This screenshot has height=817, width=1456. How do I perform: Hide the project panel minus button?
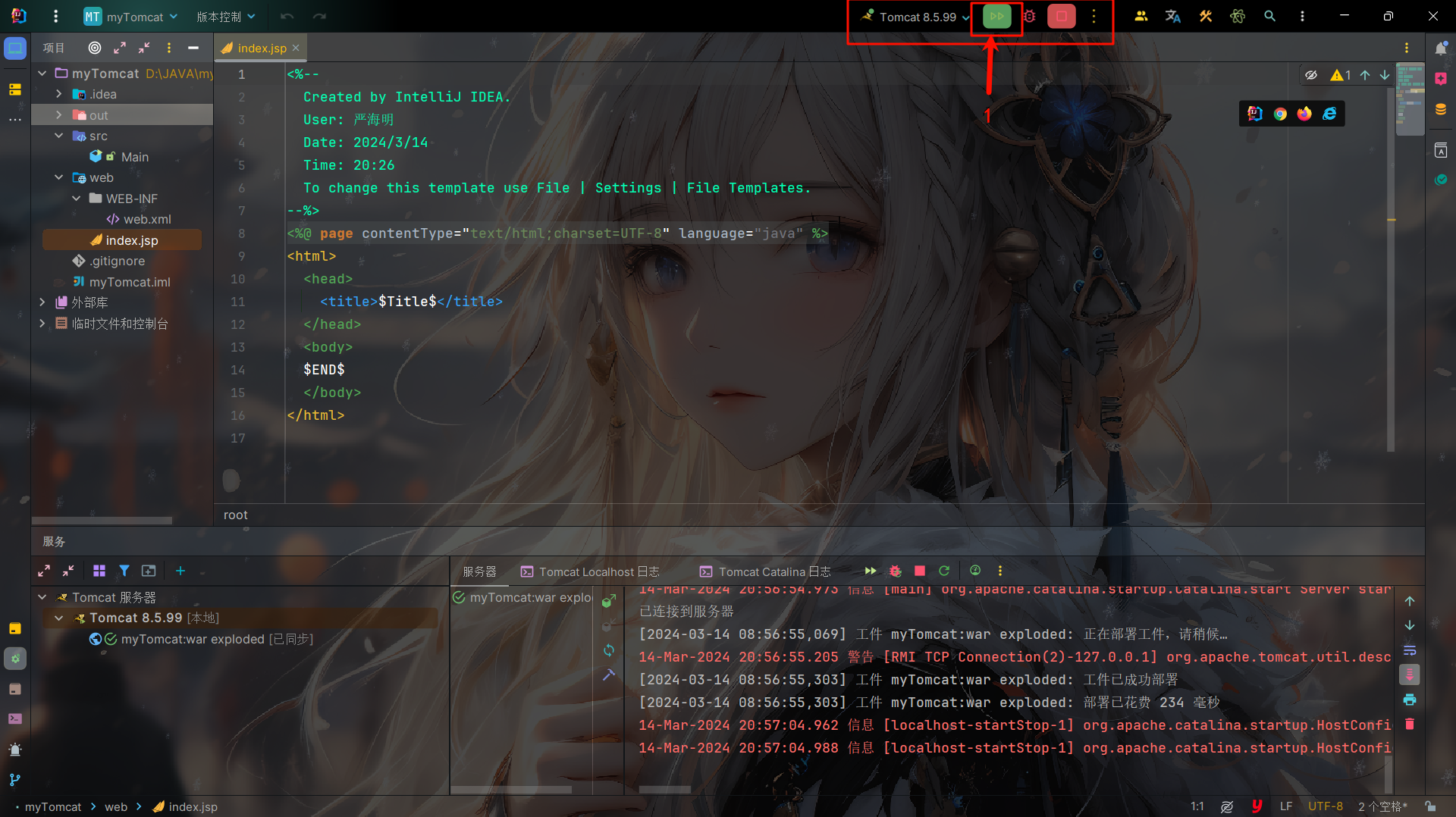point(193,48)
